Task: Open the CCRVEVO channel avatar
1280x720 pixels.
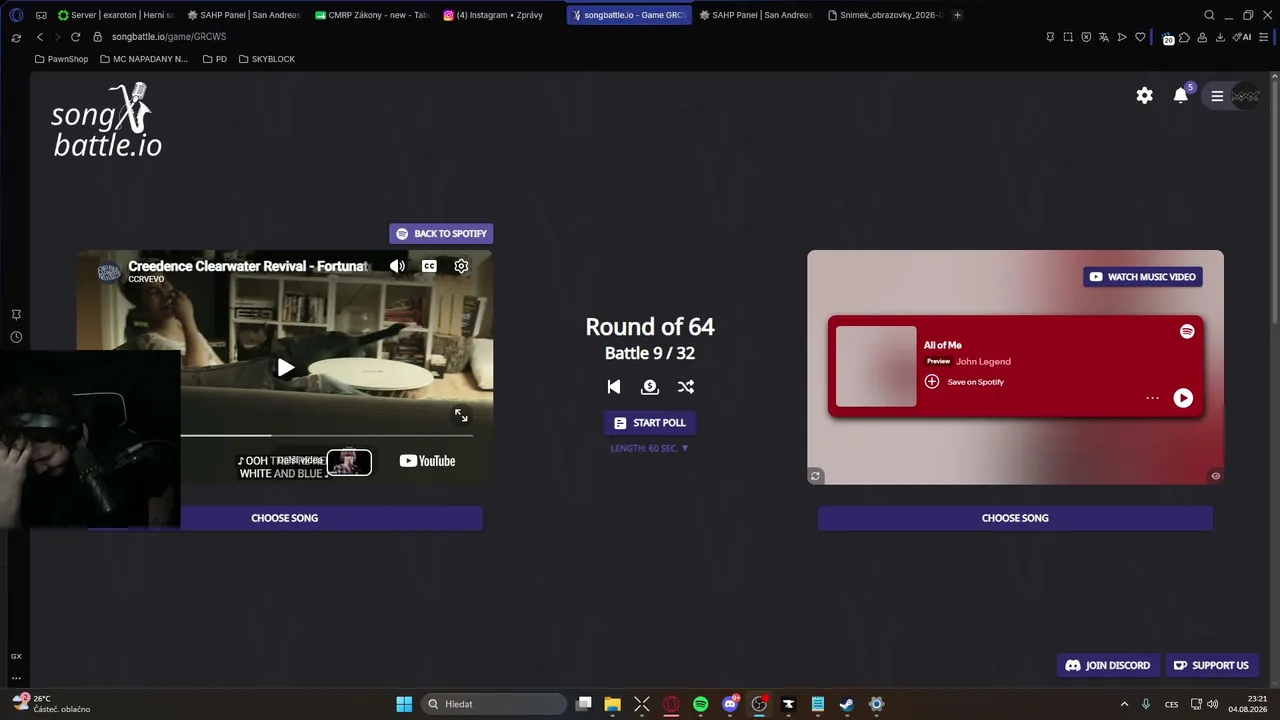Action: click(109, 272)
